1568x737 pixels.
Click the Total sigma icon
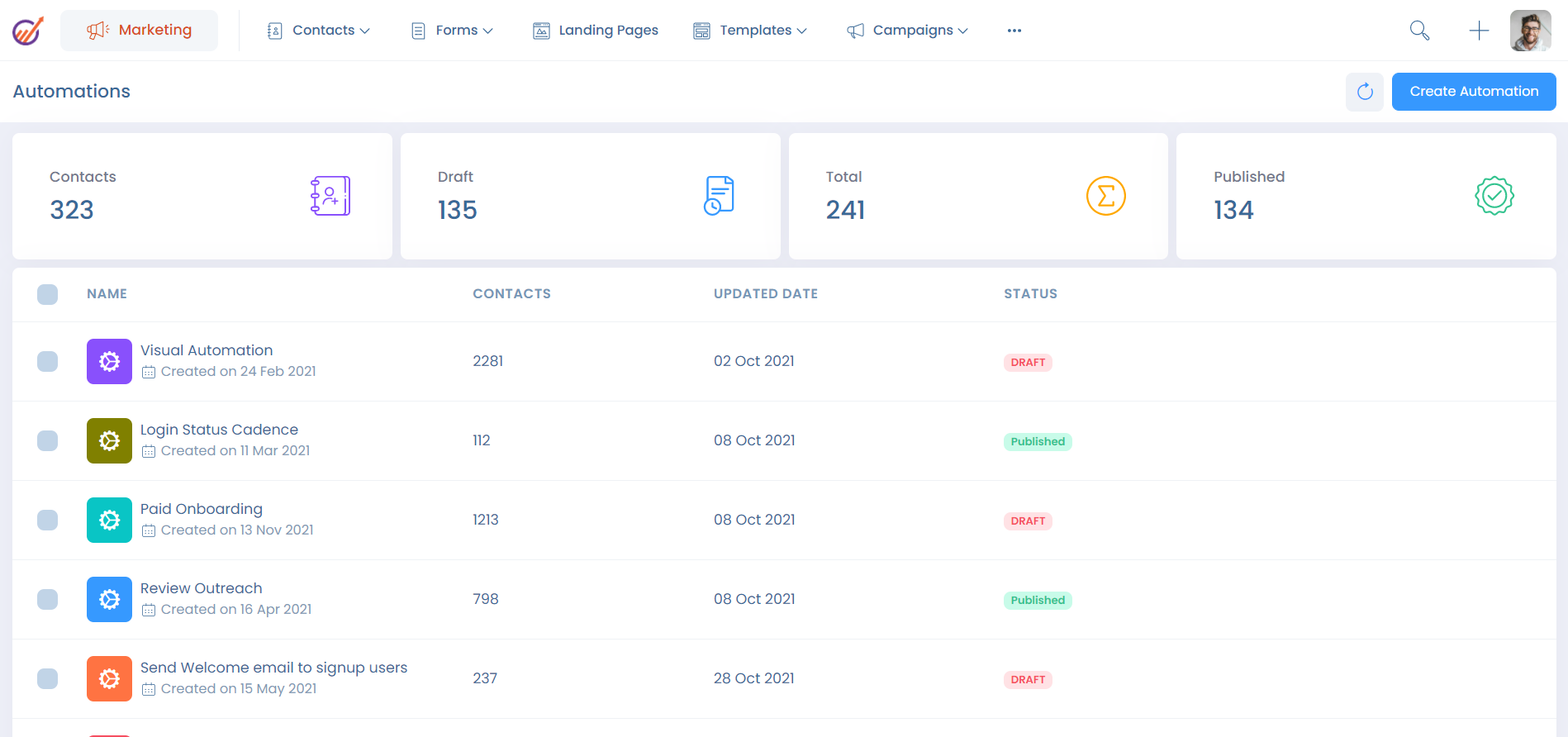1106,196
